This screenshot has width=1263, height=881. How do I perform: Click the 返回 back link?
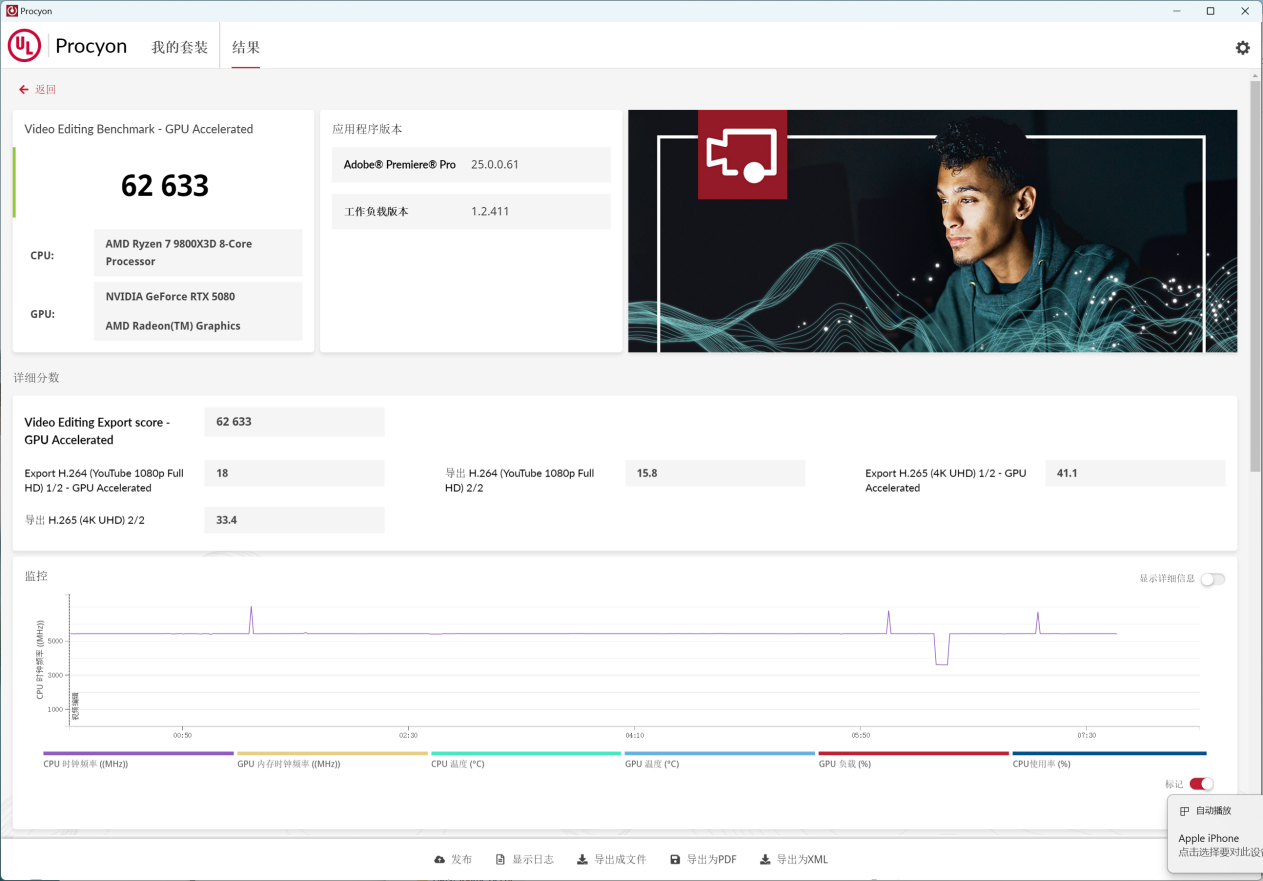(45, 90)
